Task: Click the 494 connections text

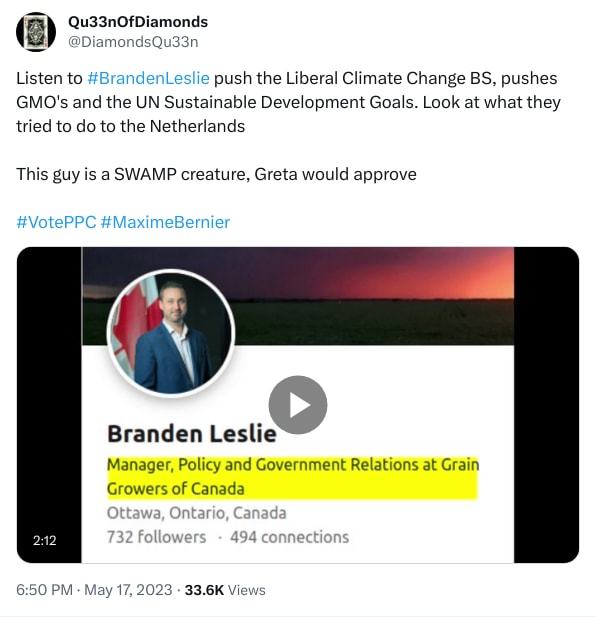Action: pos(290,537)
